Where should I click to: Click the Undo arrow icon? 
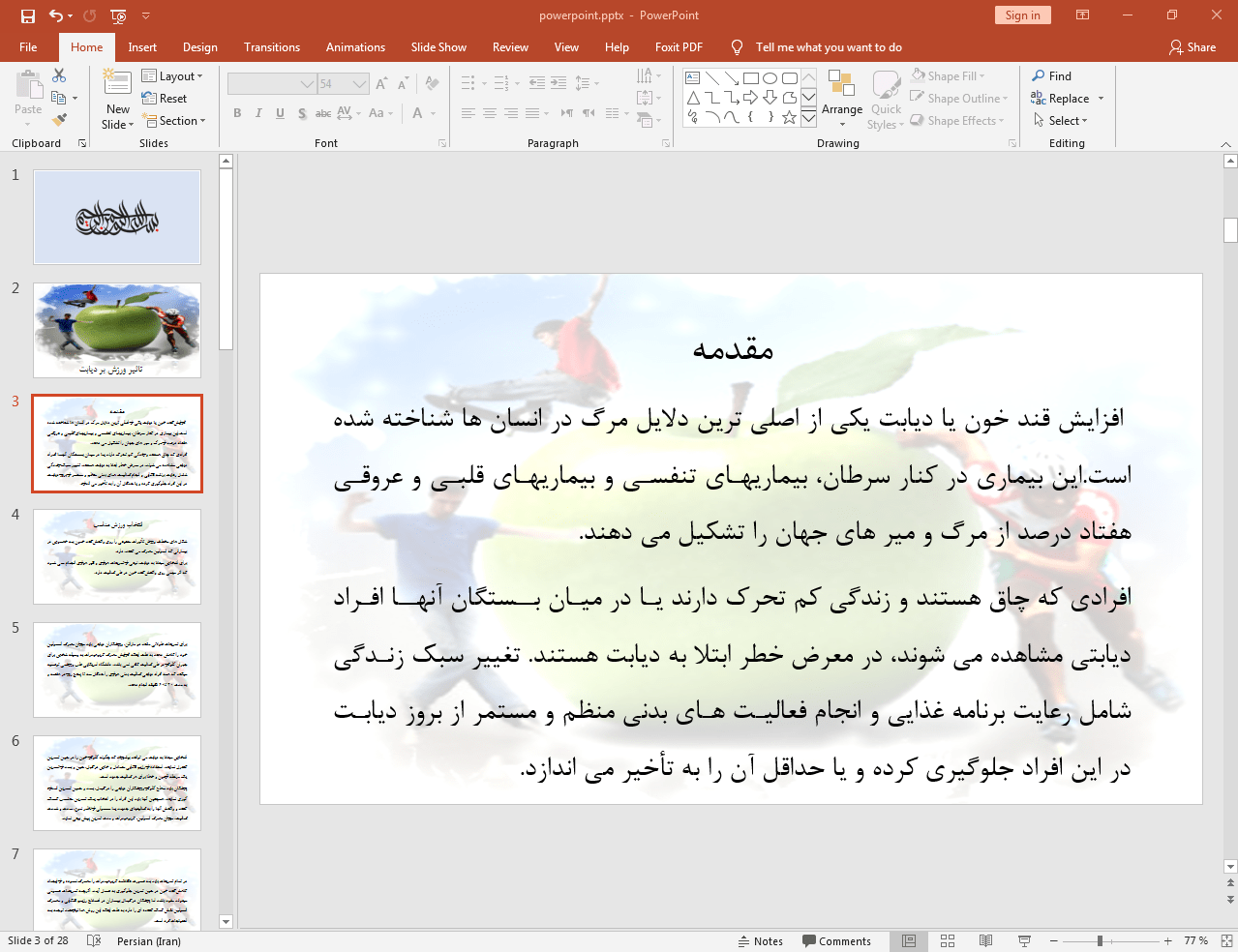(56, 15)
